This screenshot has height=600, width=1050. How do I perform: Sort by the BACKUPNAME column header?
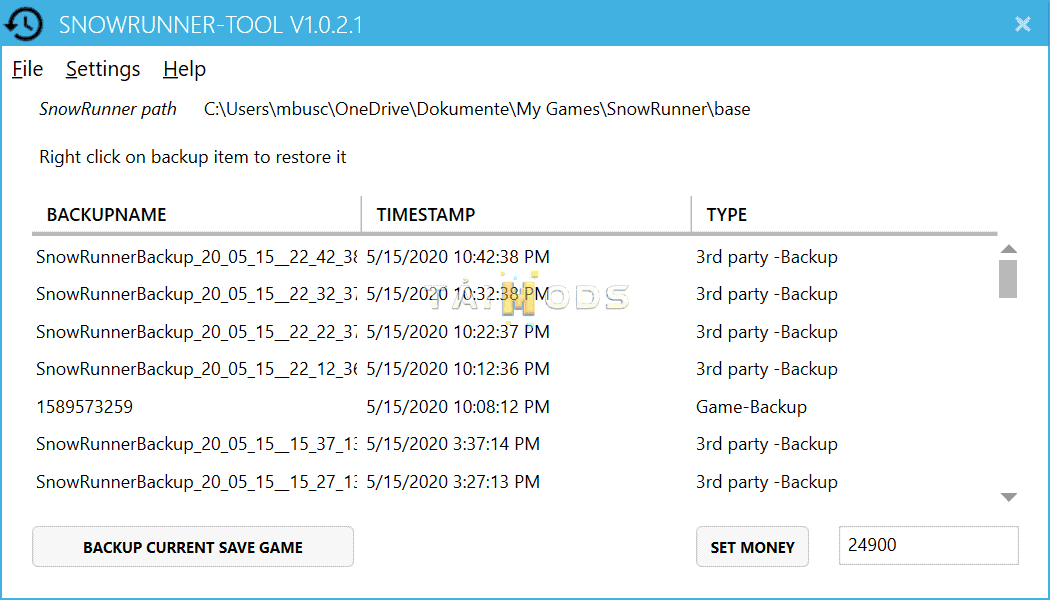click(106, 214)
